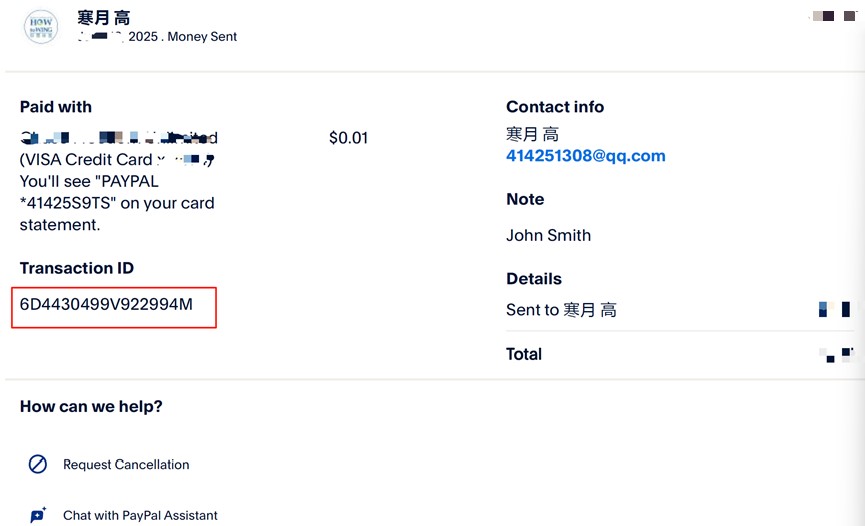Click the PAYPAL *41425S9TS card statement text
This screenshot has height=526, width=865.
pyautogui.click(x=117, y=203)
